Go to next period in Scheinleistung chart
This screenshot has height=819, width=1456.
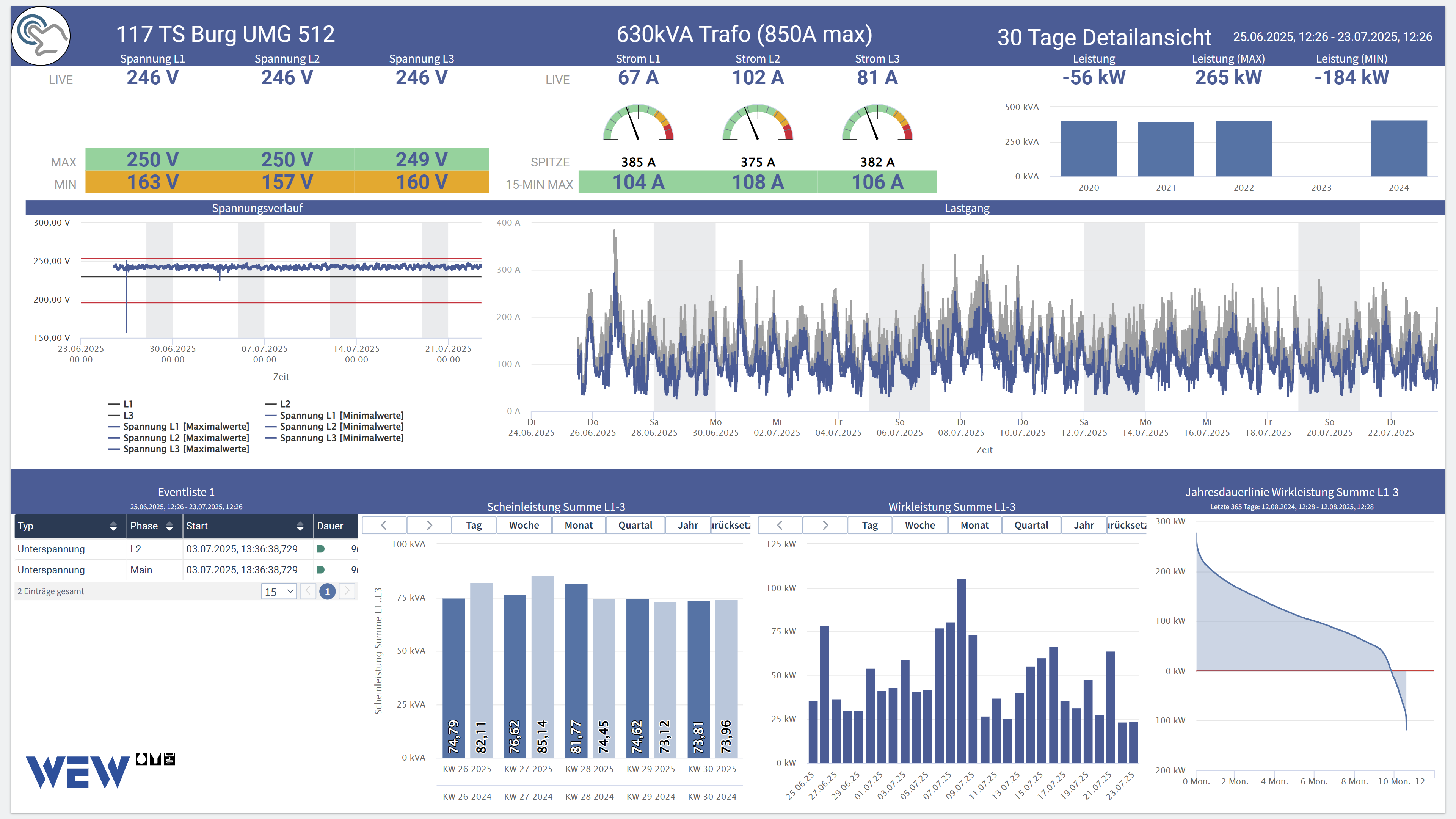pos(429,525)
